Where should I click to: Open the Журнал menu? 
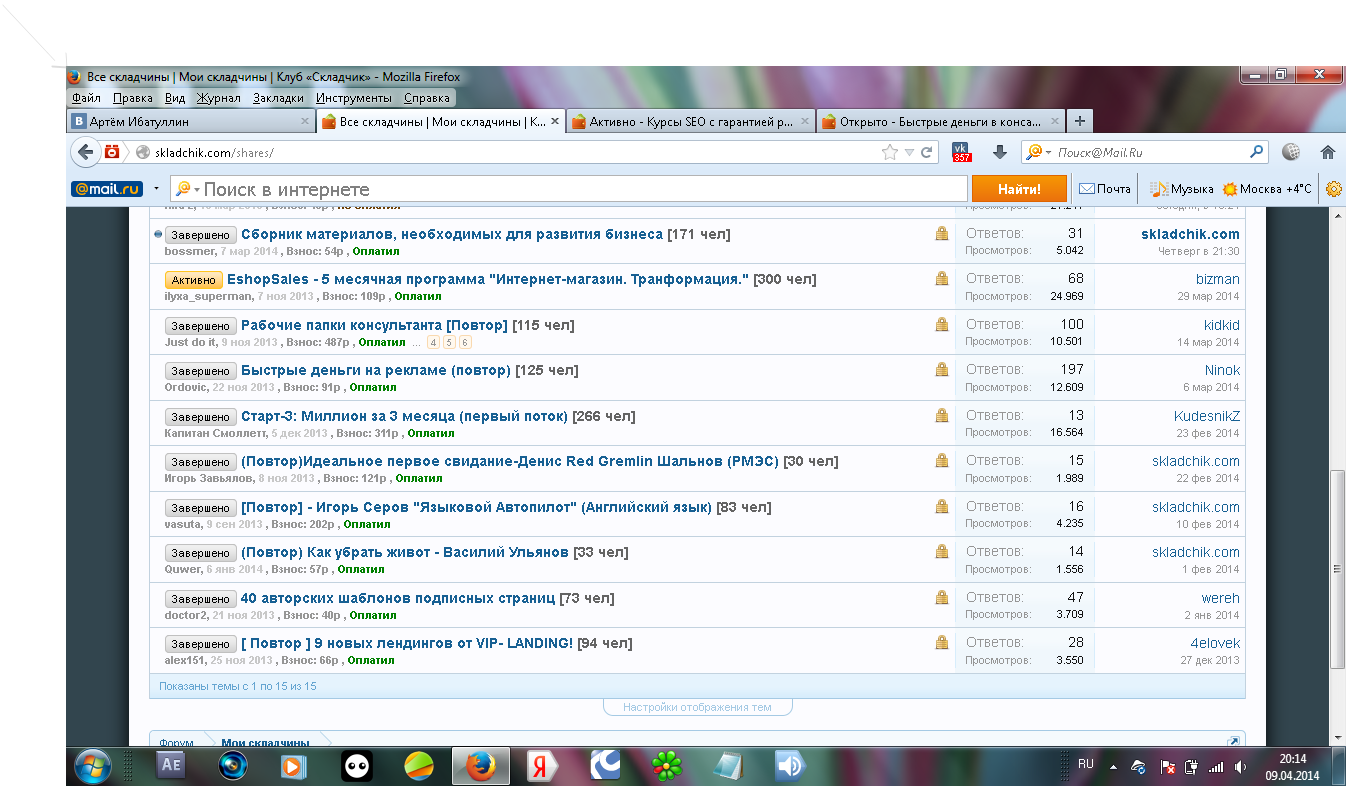pyautogui.click(x=219, y=98)
